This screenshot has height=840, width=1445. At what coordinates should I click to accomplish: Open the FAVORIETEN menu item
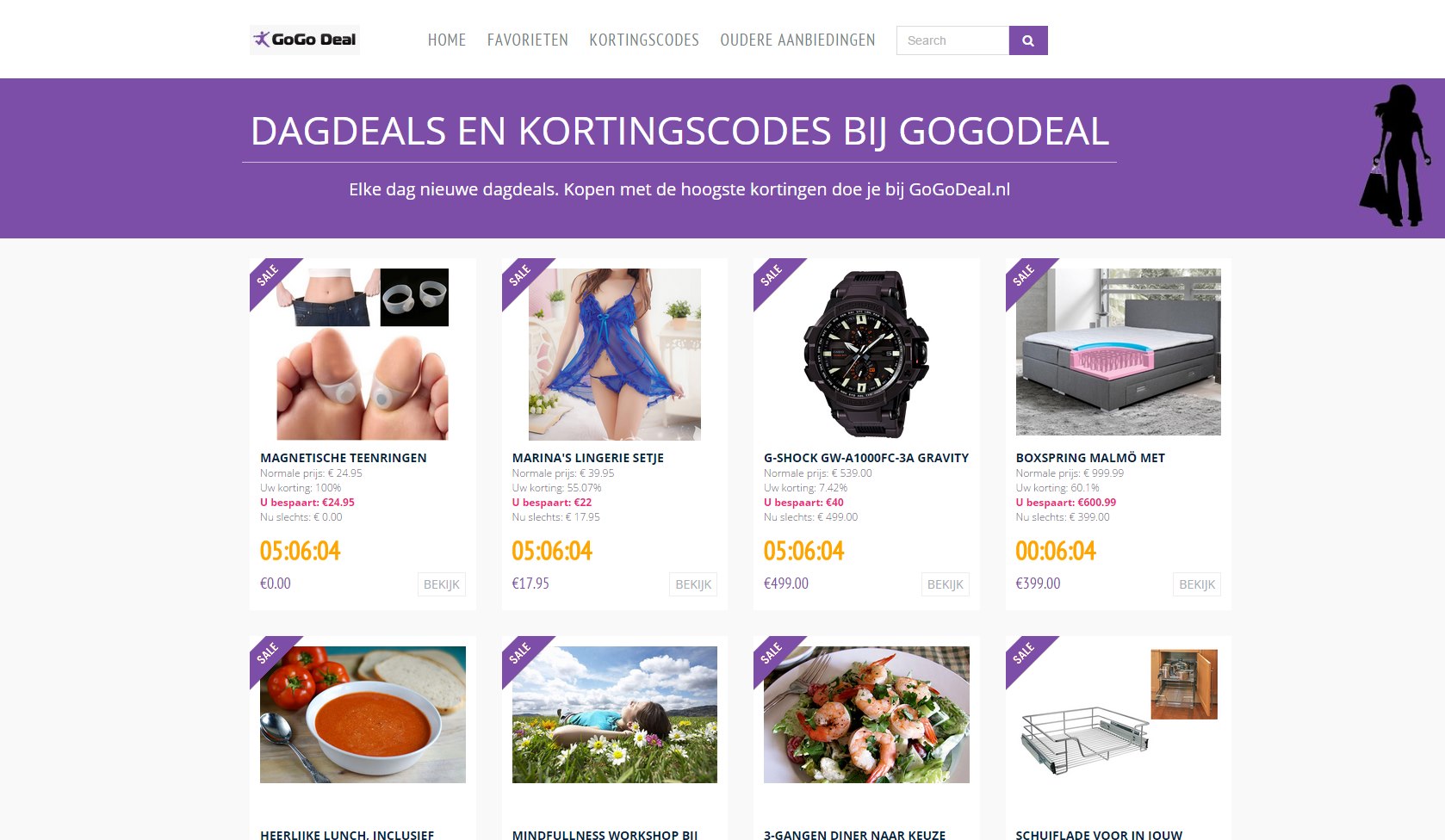point(528,40)
